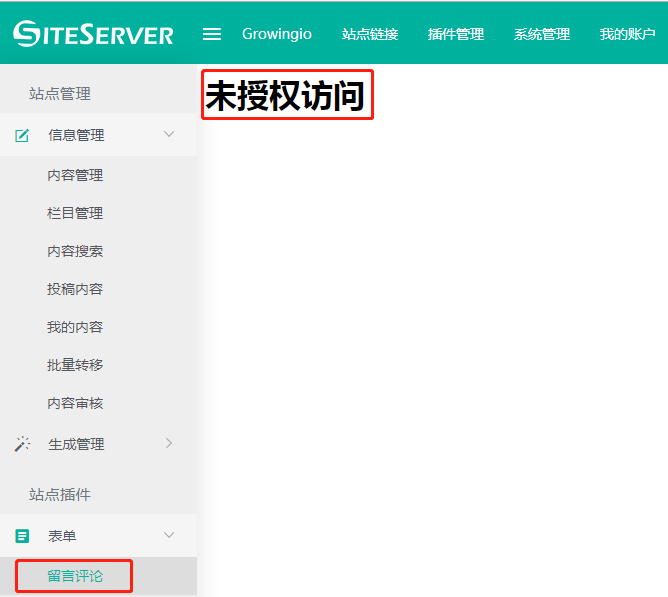Collapse the 表单 section chevron
This screenshot has width=668, height=597.
point(169,535)
